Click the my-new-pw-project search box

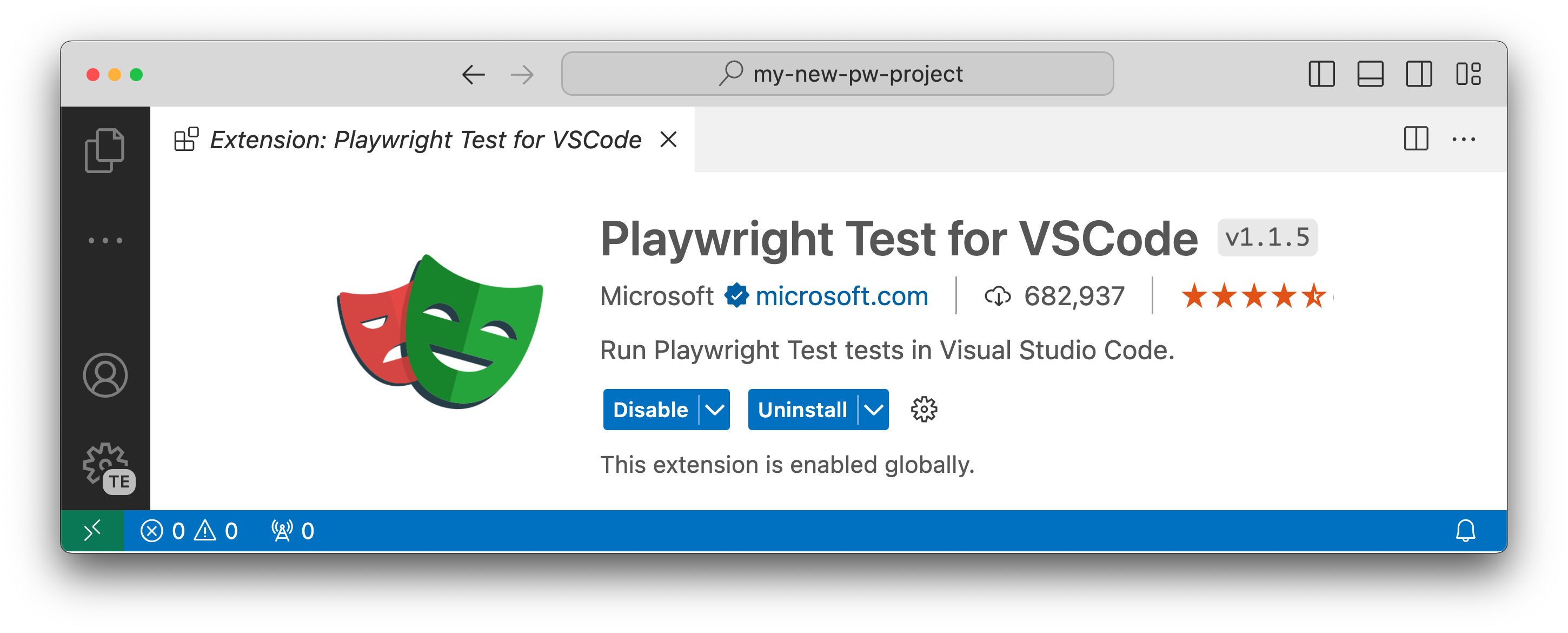(838, 74)
